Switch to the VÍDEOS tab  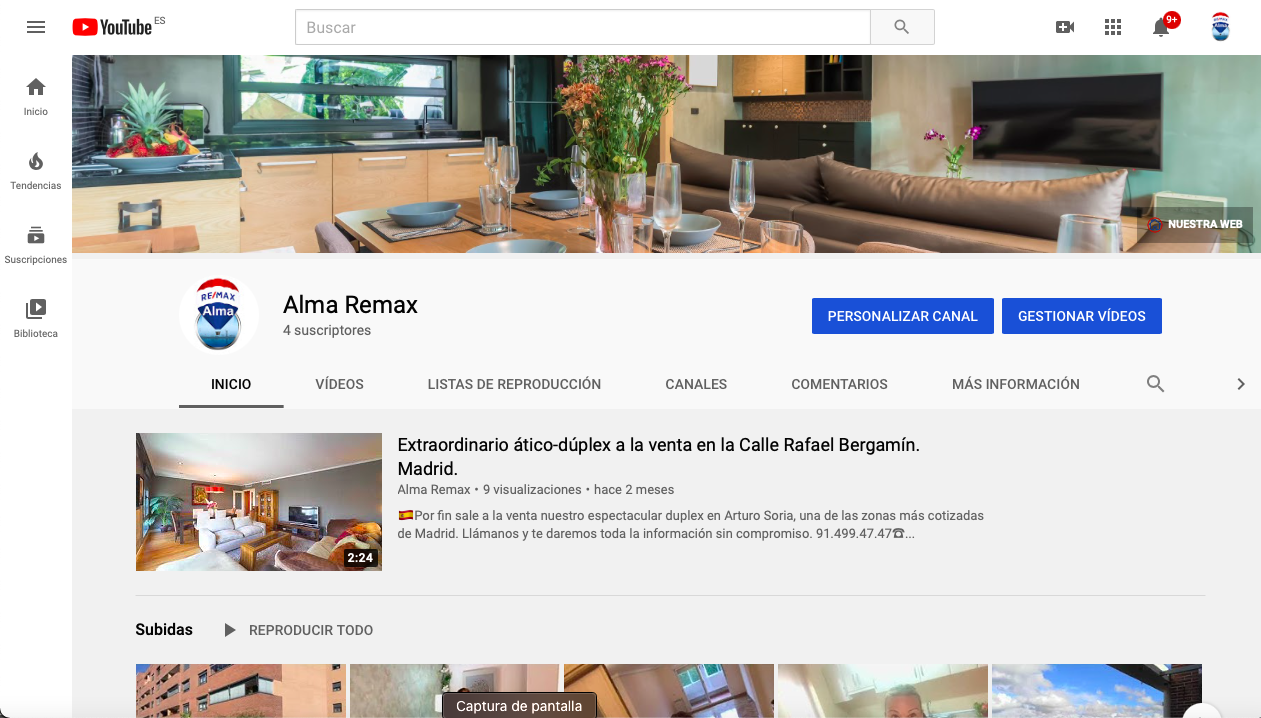click(339, 384)
